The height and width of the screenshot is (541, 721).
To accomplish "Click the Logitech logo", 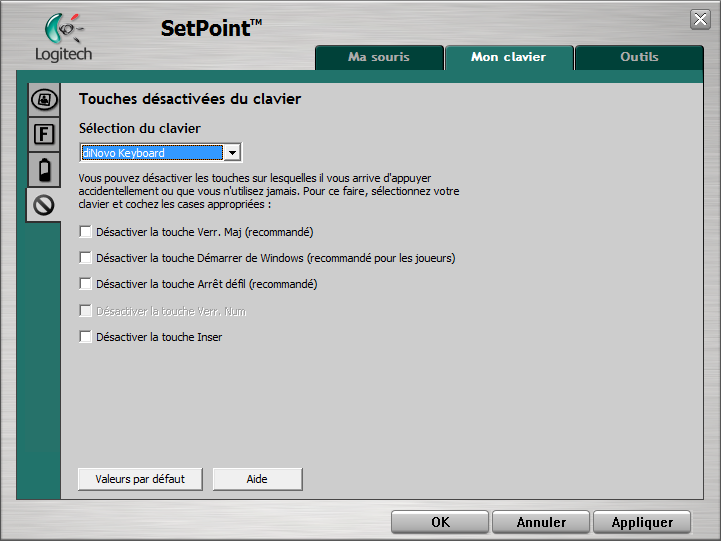I will 63,38.
